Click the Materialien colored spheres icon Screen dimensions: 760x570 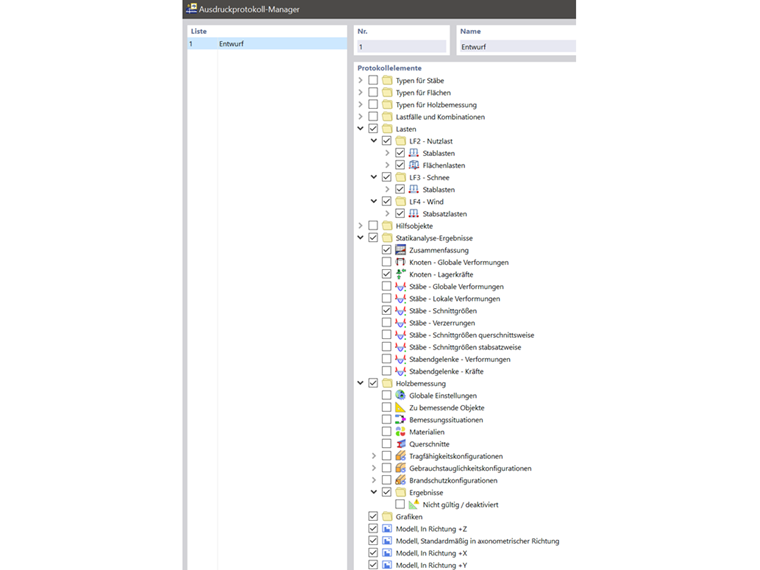[x=400, y=432]
